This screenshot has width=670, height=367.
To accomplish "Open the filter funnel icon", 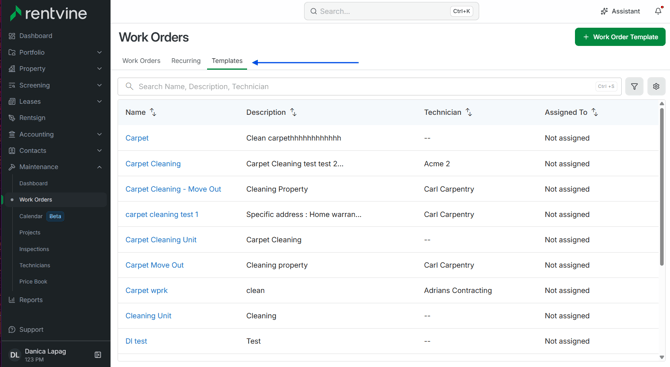I will (x=634, y=86).
